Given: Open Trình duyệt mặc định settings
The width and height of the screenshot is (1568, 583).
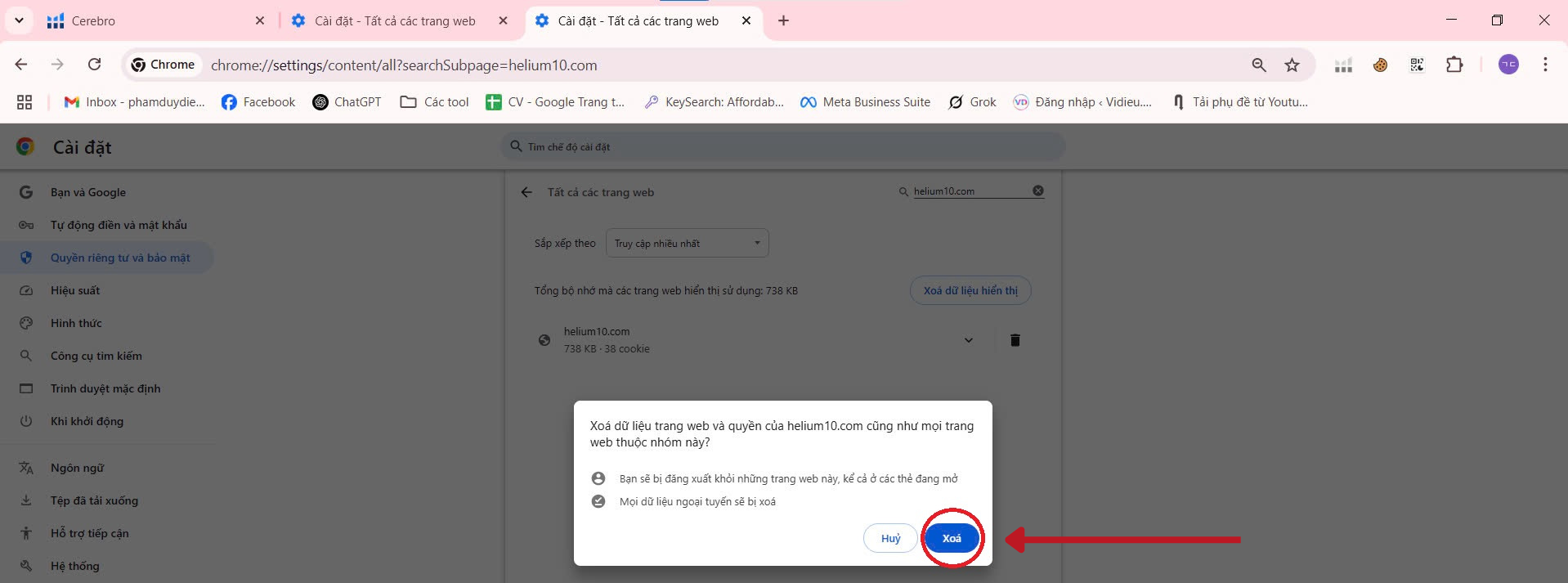Looking at the screenshot, I should pyautogui.click(x=106, y=388).
